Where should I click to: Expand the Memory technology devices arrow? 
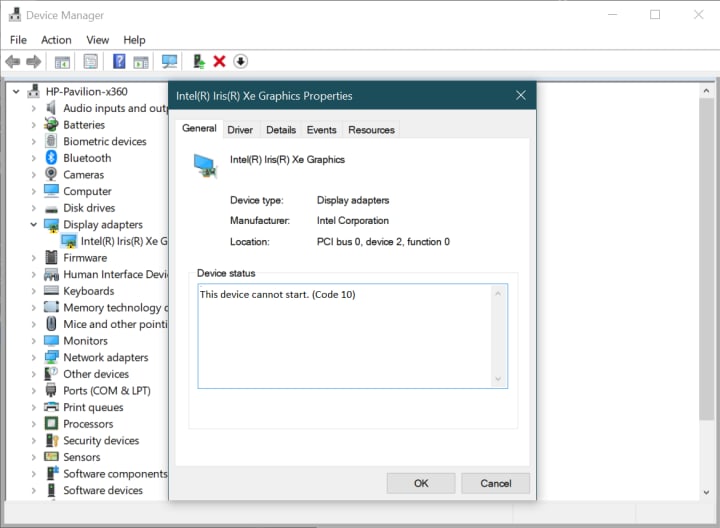[x=34, y=308]
